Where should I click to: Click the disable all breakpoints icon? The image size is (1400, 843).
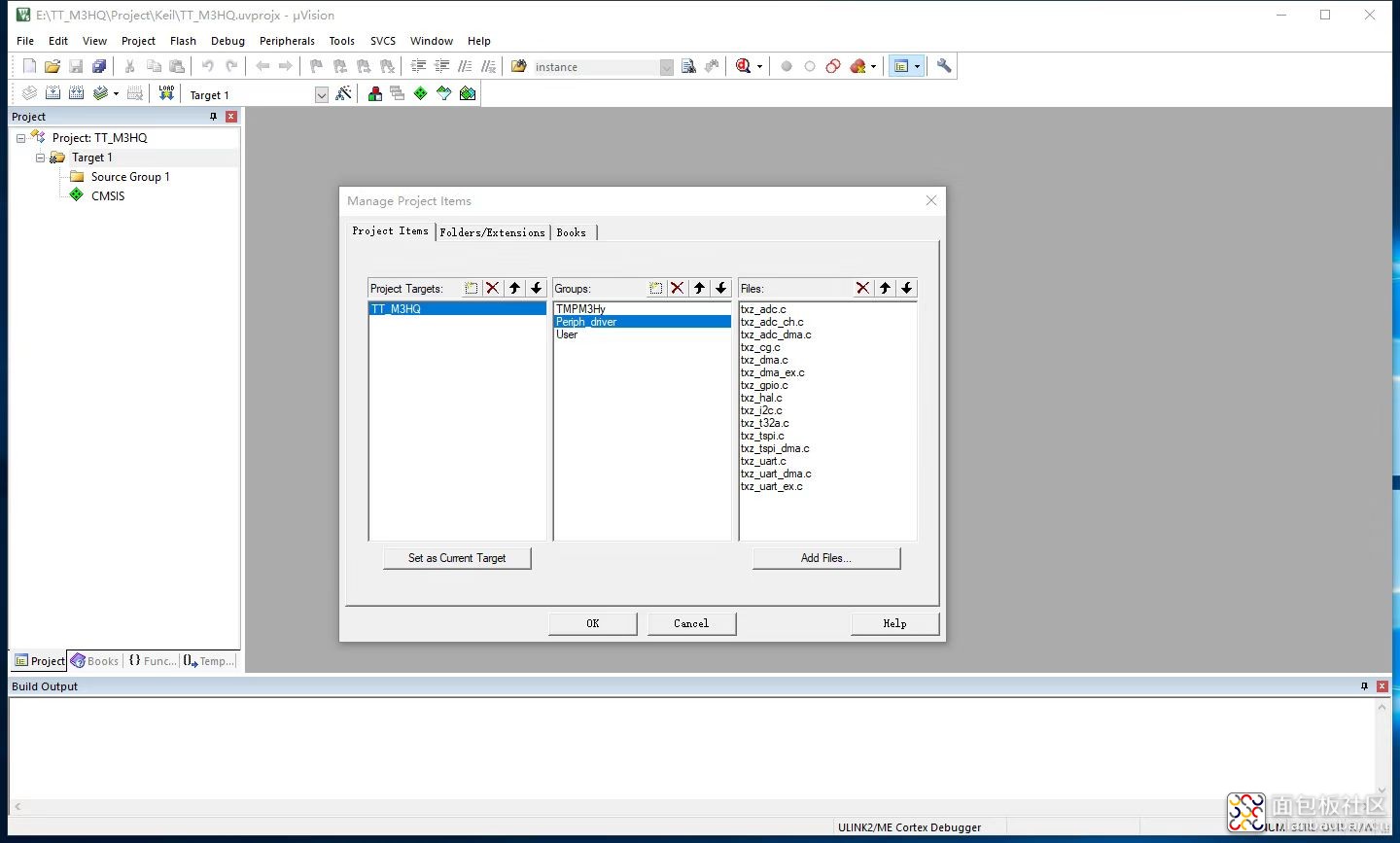coord(833,66)
